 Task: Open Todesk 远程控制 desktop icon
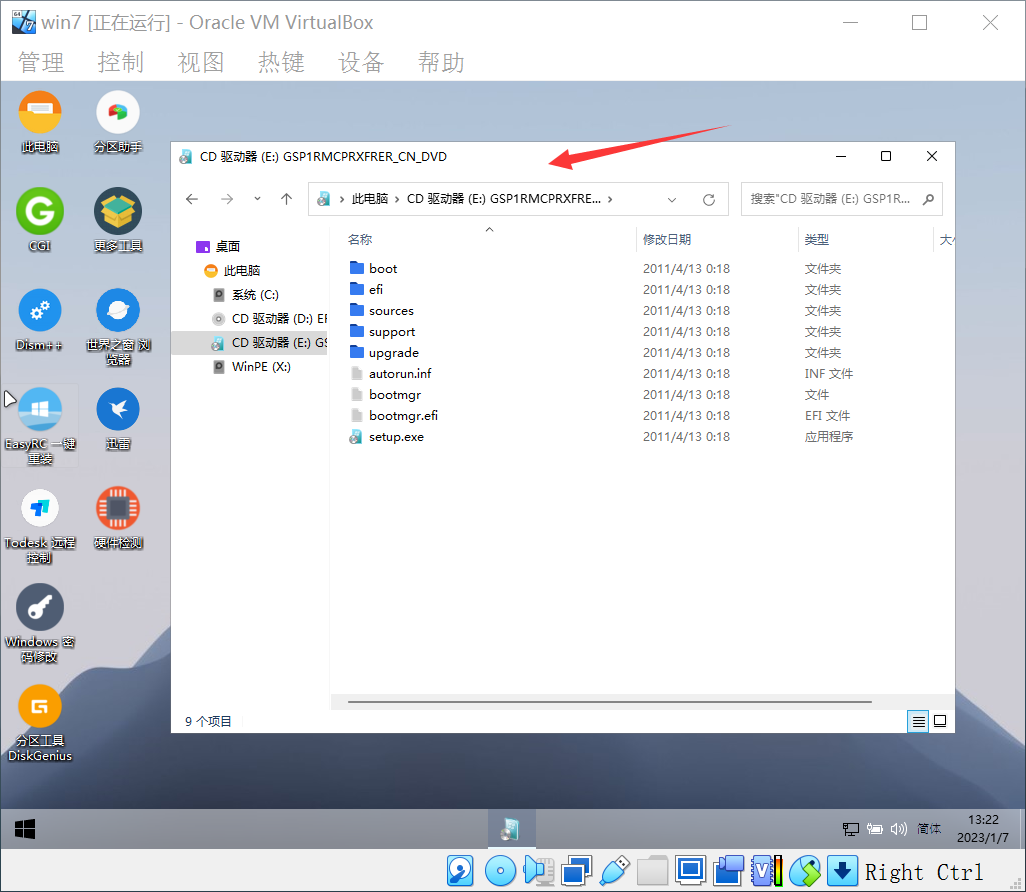click(40, 526)
